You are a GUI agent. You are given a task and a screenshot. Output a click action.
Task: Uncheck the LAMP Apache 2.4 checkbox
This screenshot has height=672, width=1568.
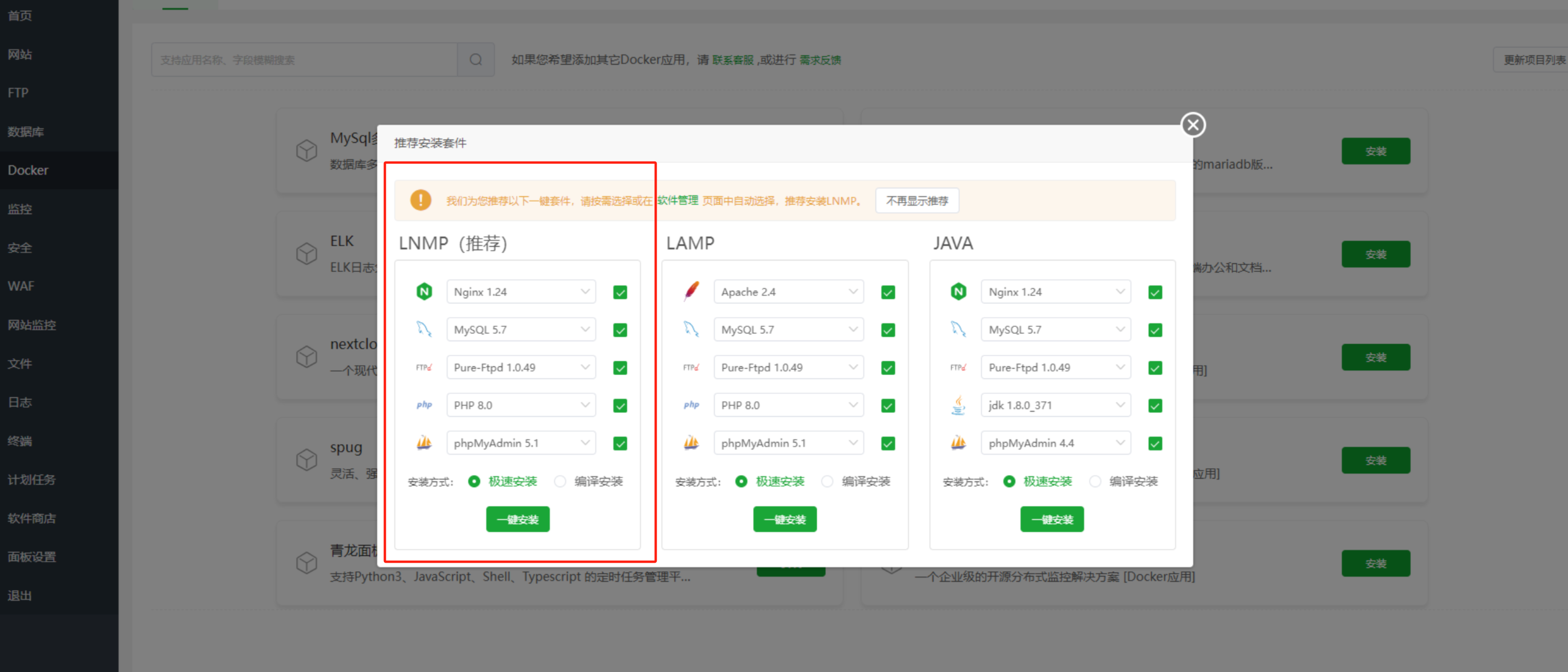888,292
